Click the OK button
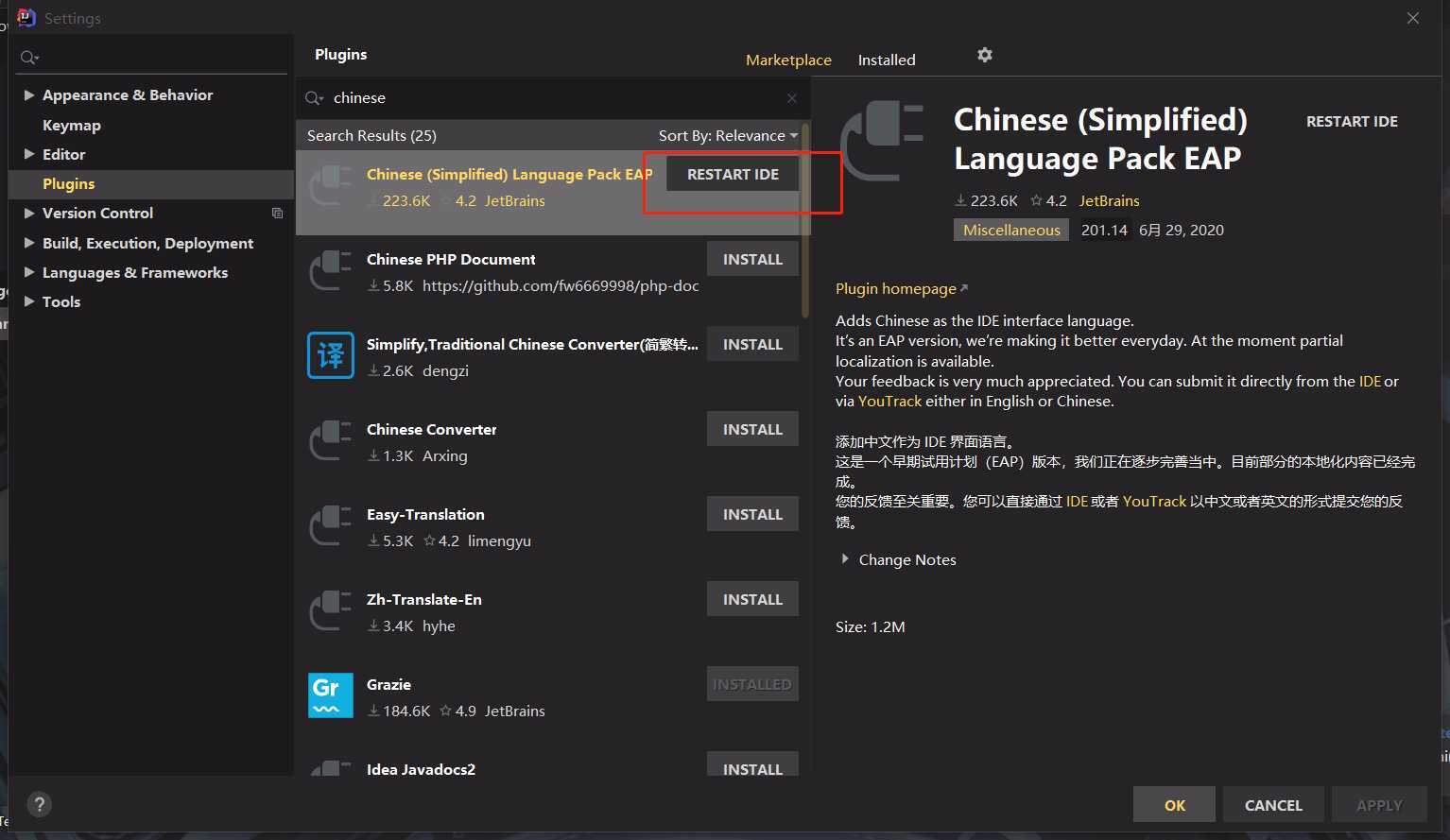The height and width of the screenshot is (840, 1450). 1175,805
